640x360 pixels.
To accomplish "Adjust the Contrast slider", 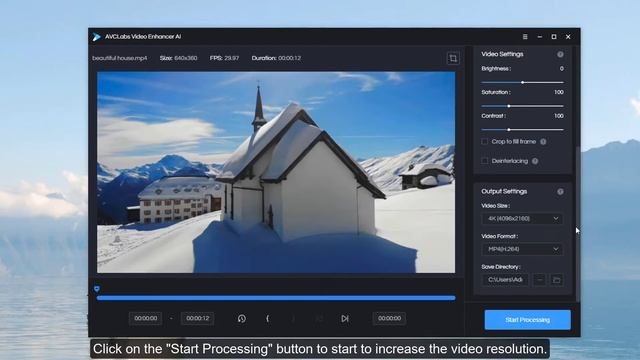I will click(x=522, y=130).
